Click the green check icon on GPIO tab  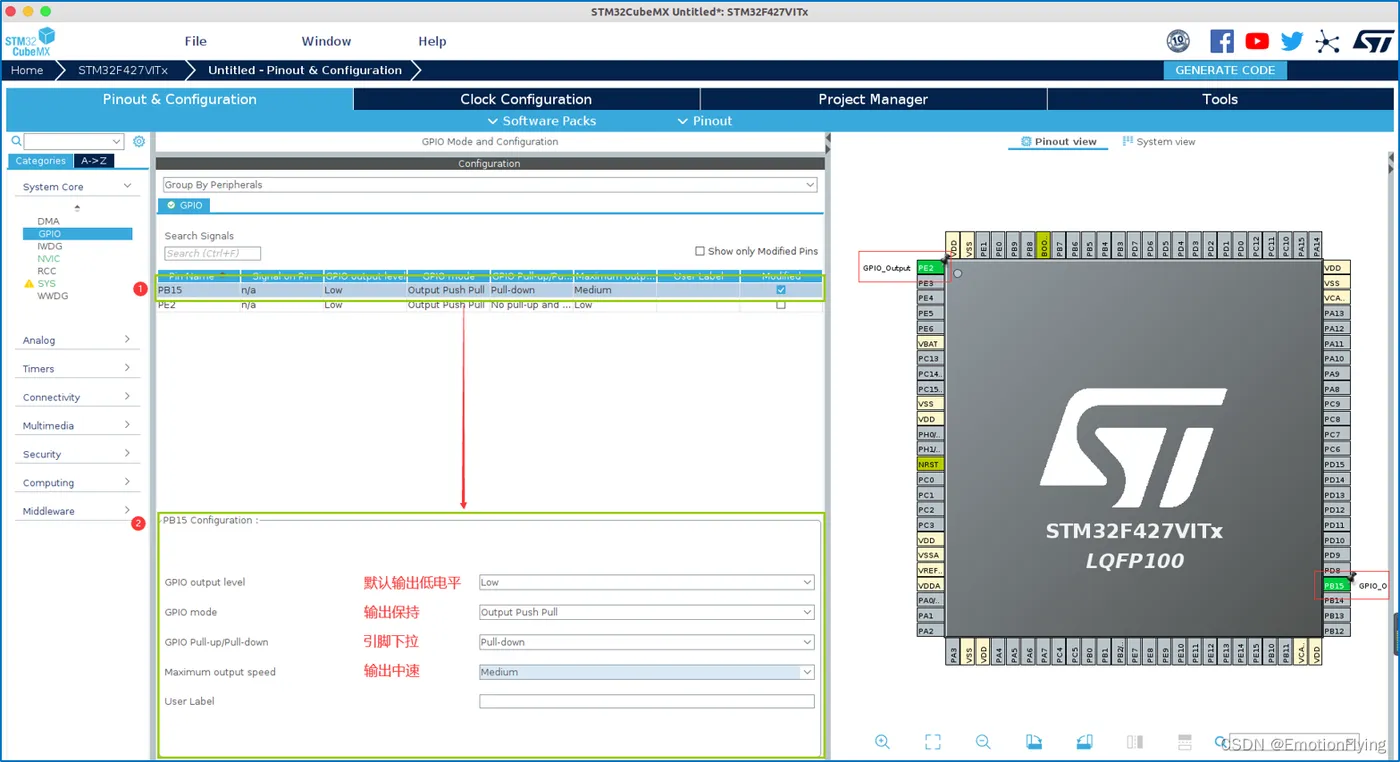(x=171, y=205)
